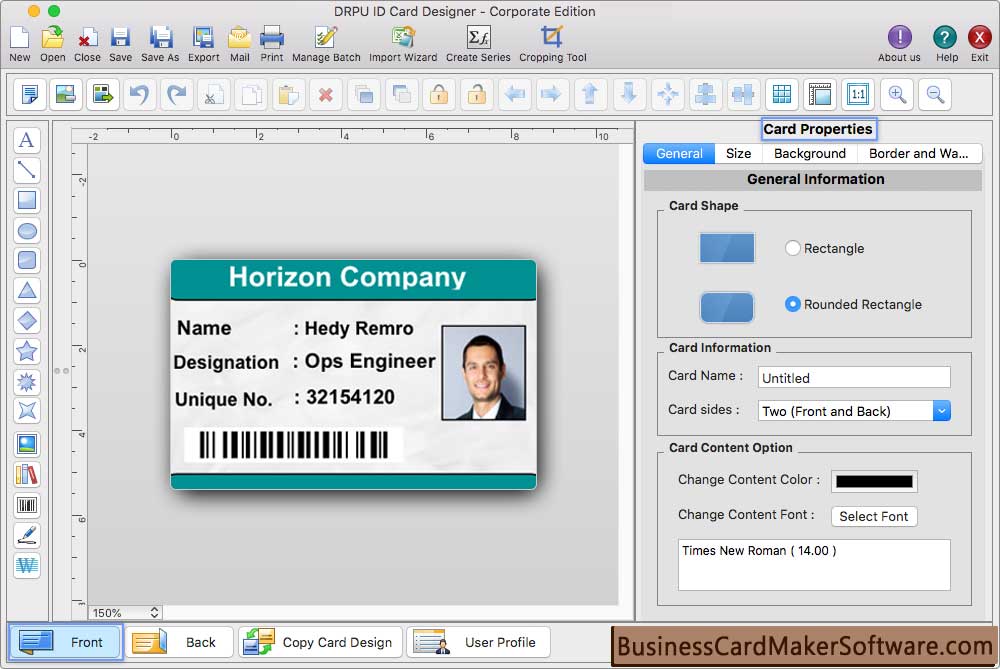Screen dimensions: 1000x669
Task: Switch to the General tab
Action: point(679,154)
